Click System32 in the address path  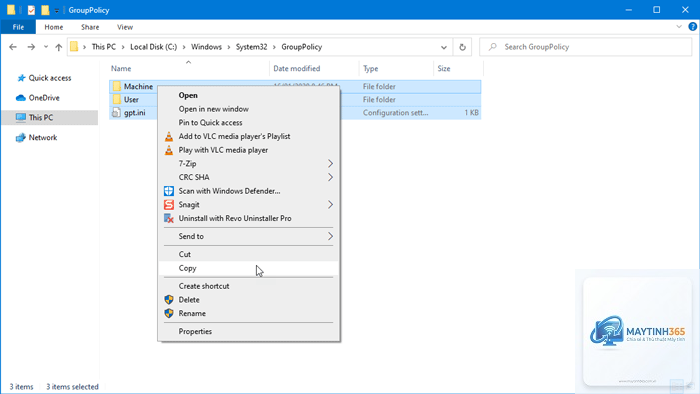pos(251,47)
